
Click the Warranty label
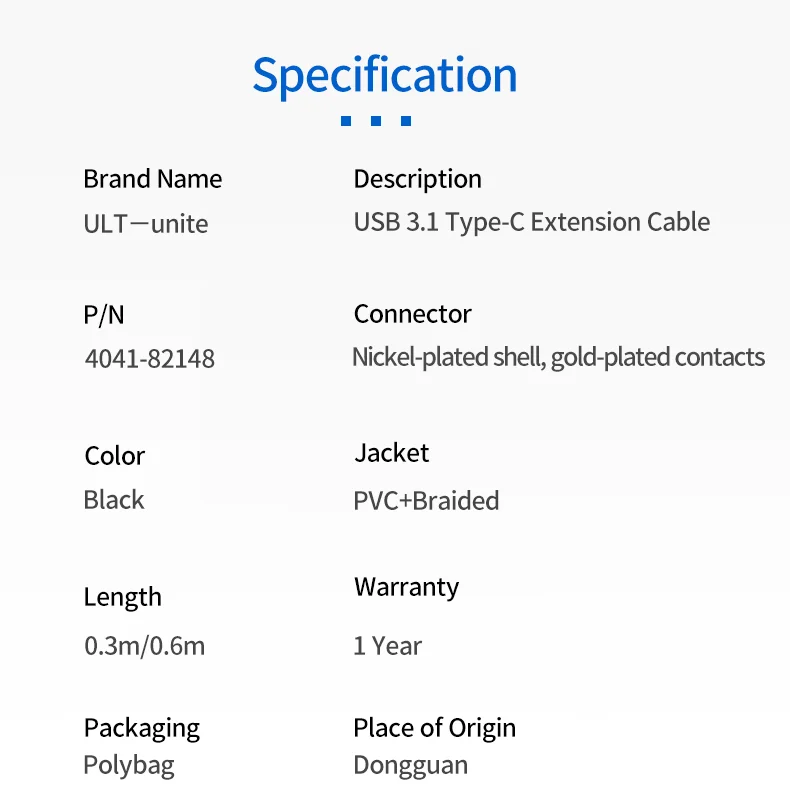click(x=406, y=587)
